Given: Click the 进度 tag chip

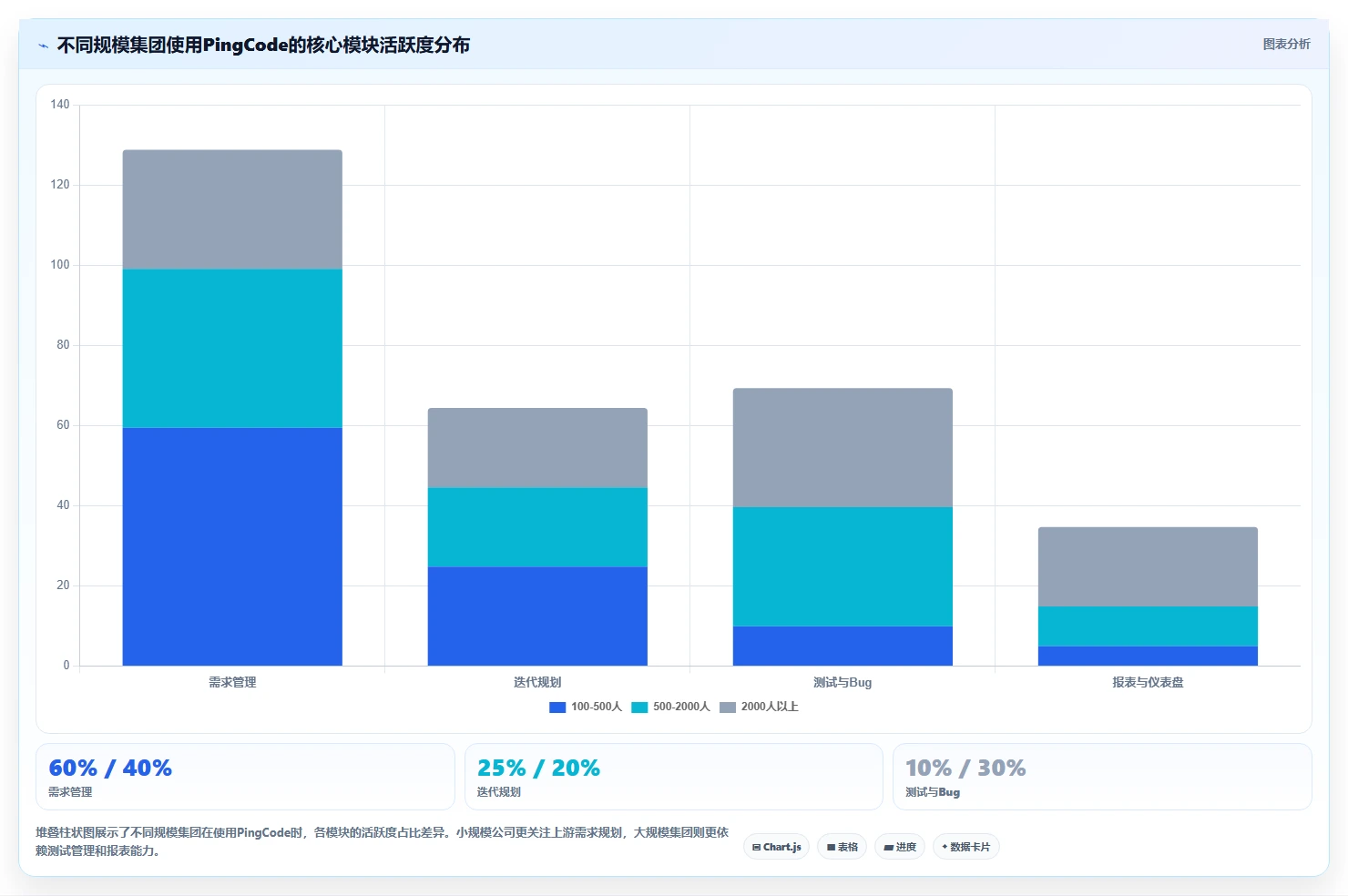Looking at the screenshot, I should tap(900, 847).
